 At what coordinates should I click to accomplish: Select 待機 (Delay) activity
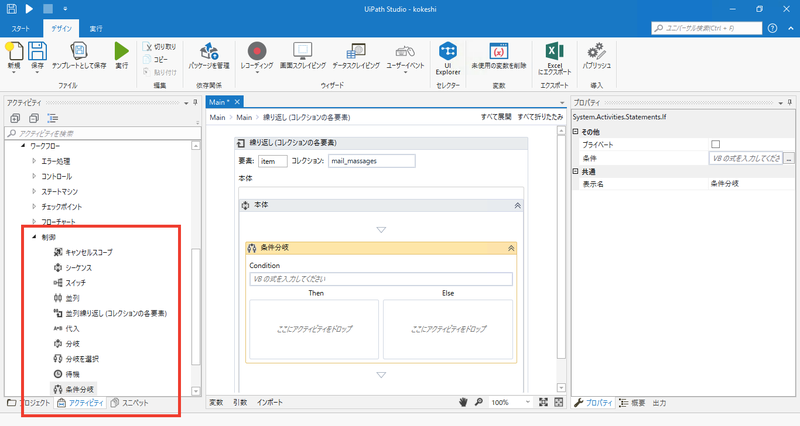(x=66, y=374)
